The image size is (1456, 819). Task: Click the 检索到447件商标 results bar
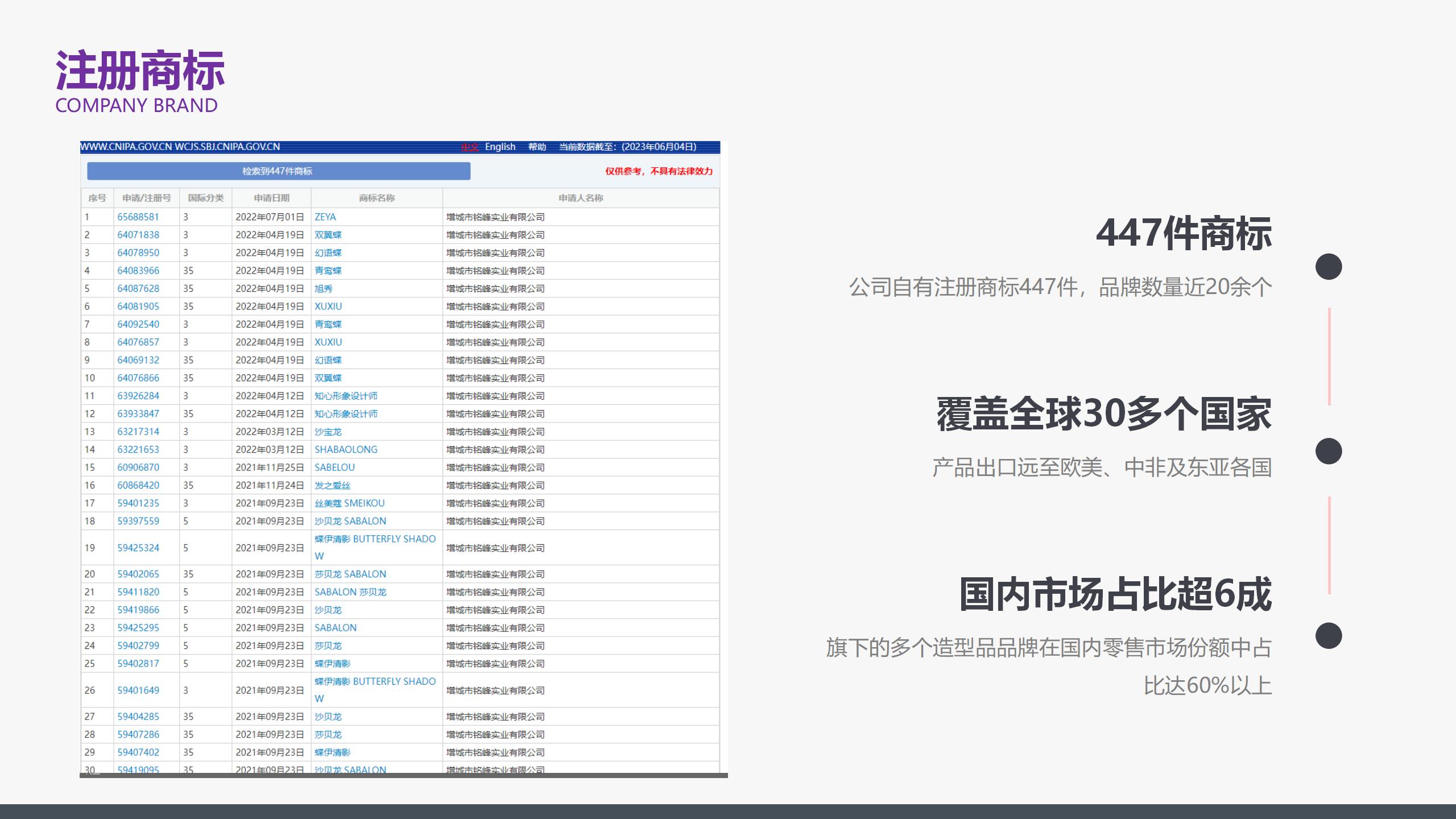[x=278, y=171]
